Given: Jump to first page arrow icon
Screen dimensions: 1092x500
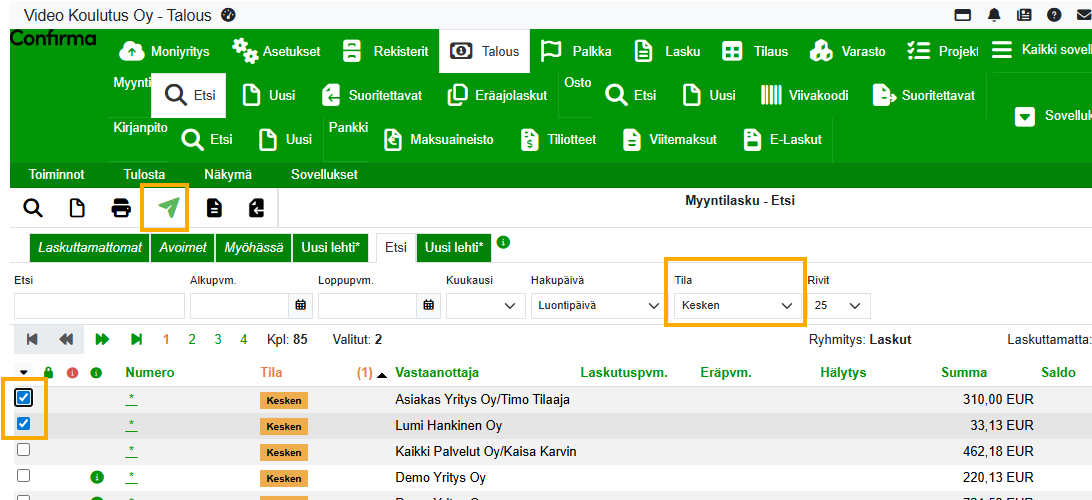Looking at the screenshot, I should [32, 340].
